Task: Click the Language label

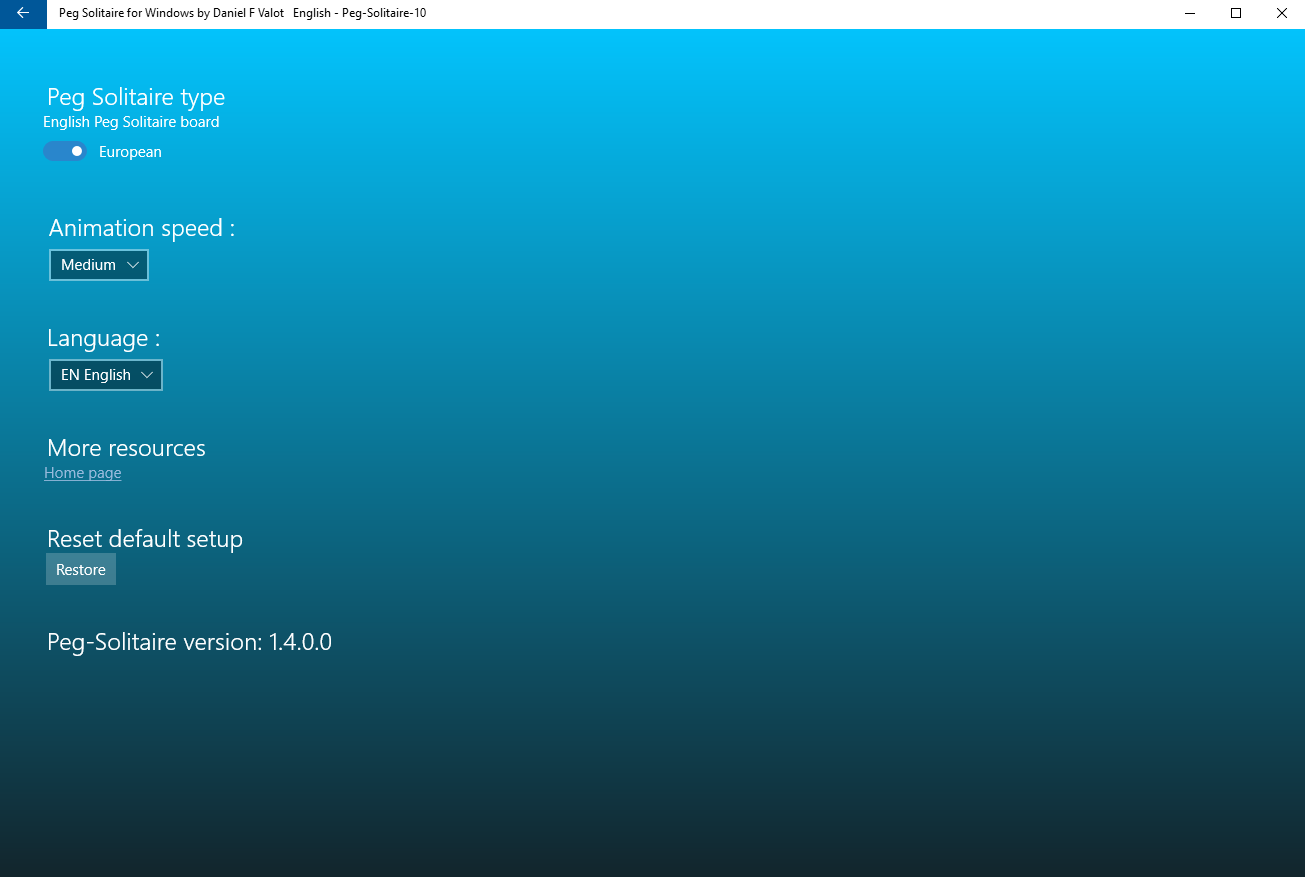Action: (104, 338)
